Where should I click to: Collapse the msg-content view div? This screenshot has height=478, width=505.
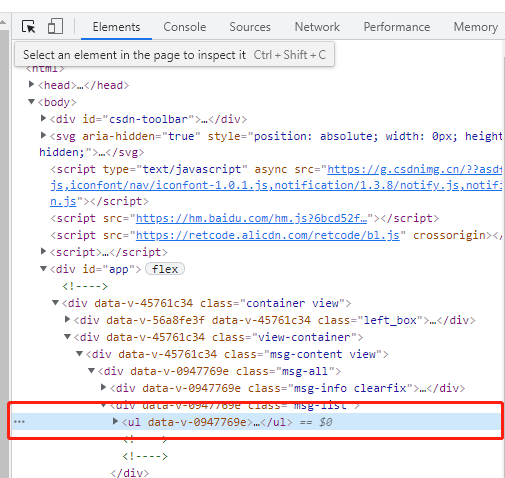point(79,353)
